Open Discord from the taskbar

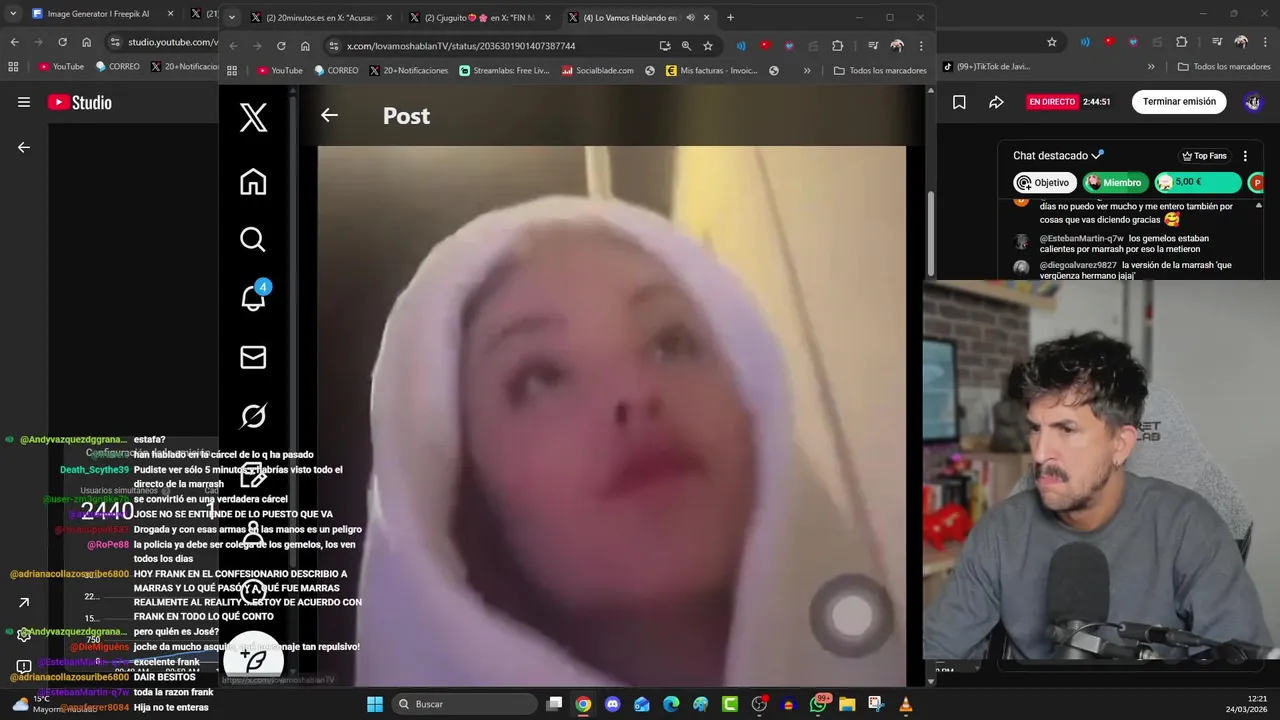[613, 704]
